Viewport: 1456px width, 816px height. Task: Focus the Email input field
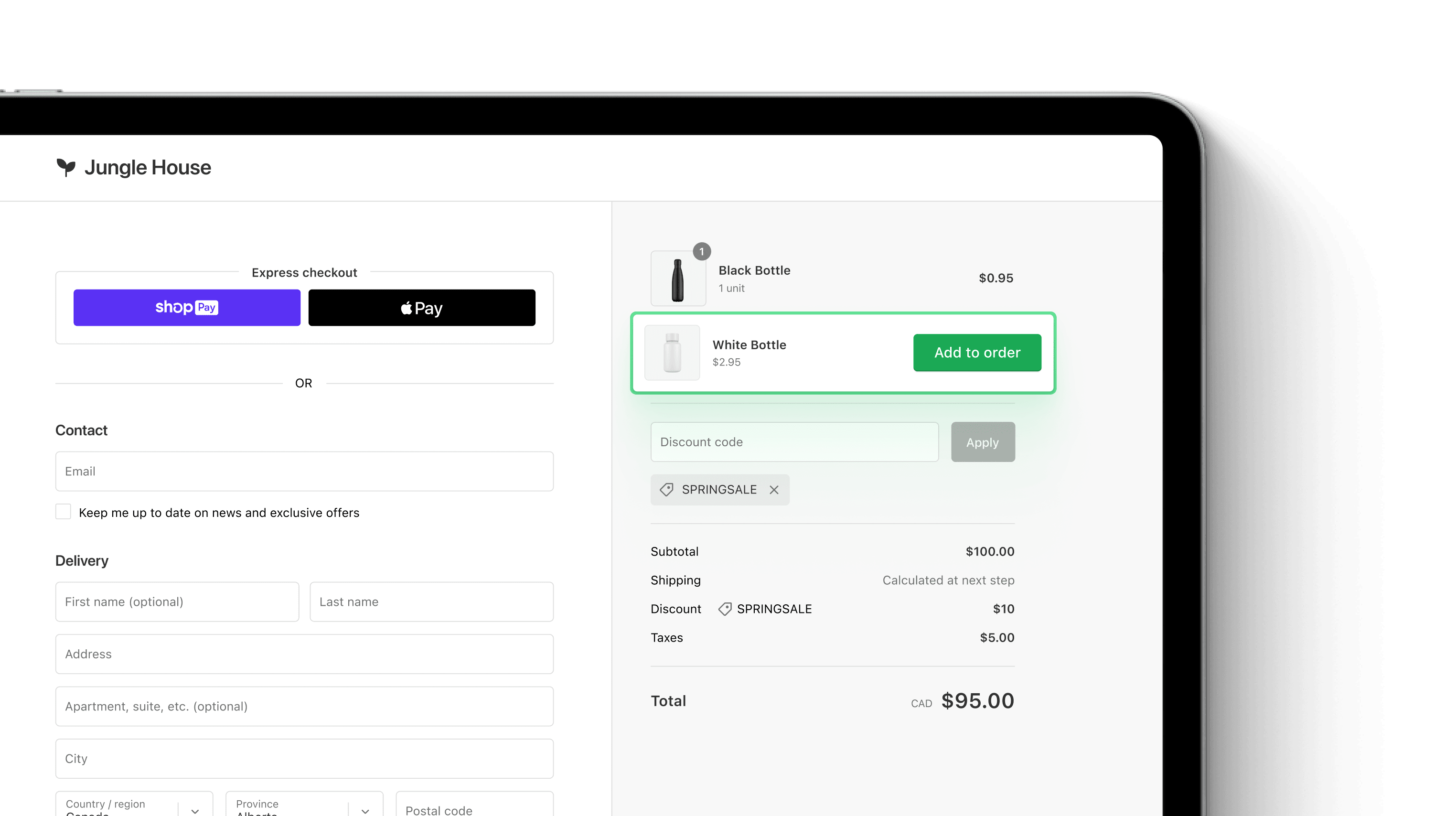click(304, 471)
